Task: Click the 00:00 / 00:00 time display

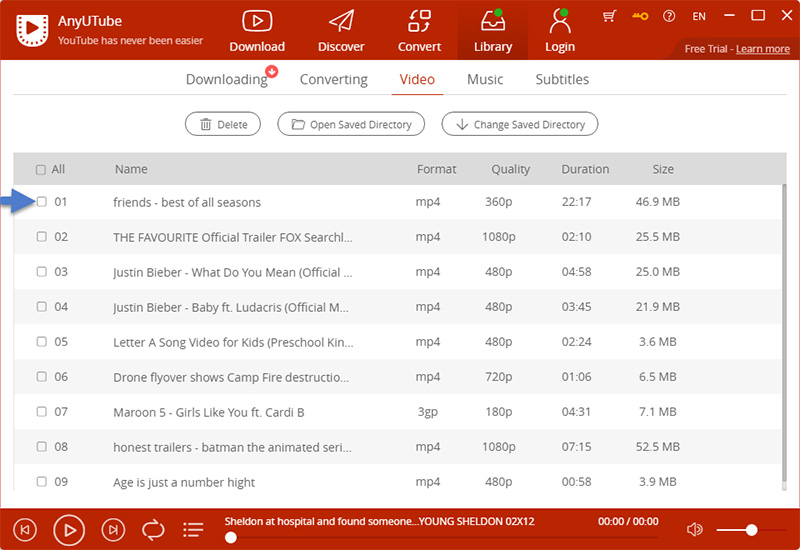Action: 628,521
